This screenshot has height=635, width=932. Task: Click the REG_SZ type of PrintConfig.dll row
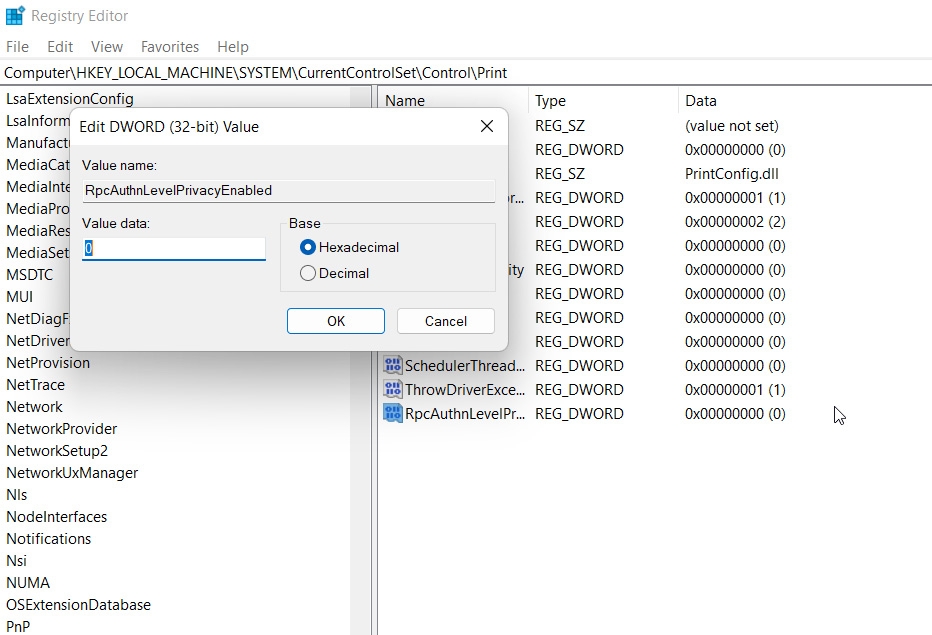pyautogui.click(x=560, y=174)
